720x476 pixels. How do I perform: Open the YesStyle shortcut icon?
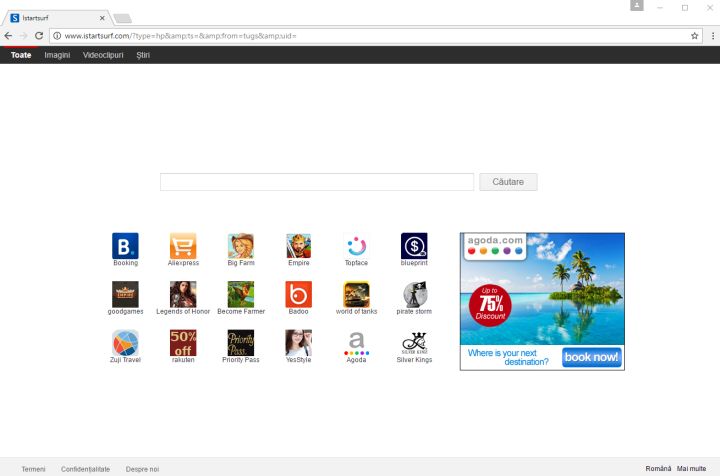point(298,343)
